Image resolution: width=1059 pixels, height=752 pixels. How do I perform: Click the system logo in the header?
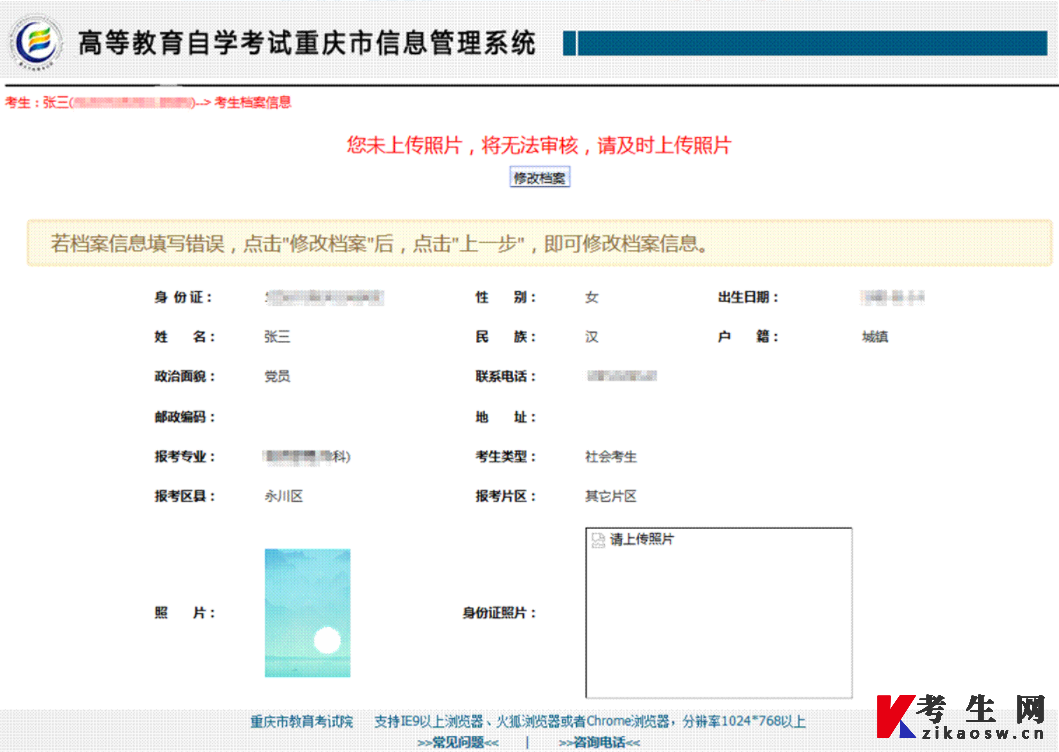(36, 43)
